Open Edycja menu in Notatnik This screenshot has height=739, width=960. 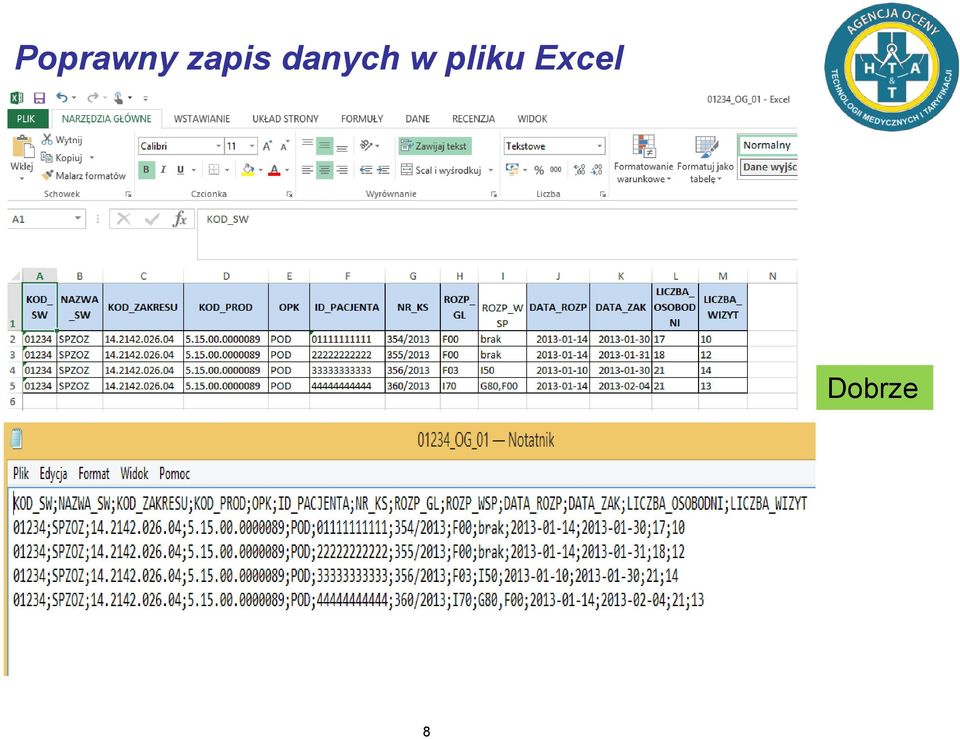(x=53, y=473)
